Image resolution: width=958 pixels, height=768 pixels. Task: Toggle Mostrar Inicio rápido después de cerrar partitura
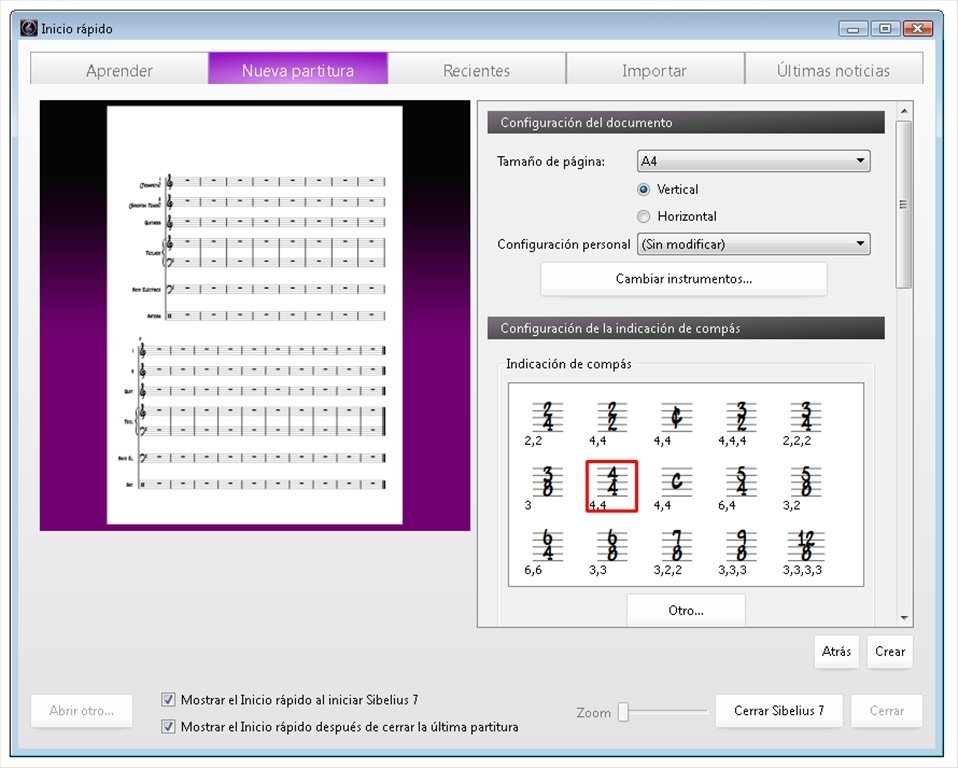(x=168, y=726)
